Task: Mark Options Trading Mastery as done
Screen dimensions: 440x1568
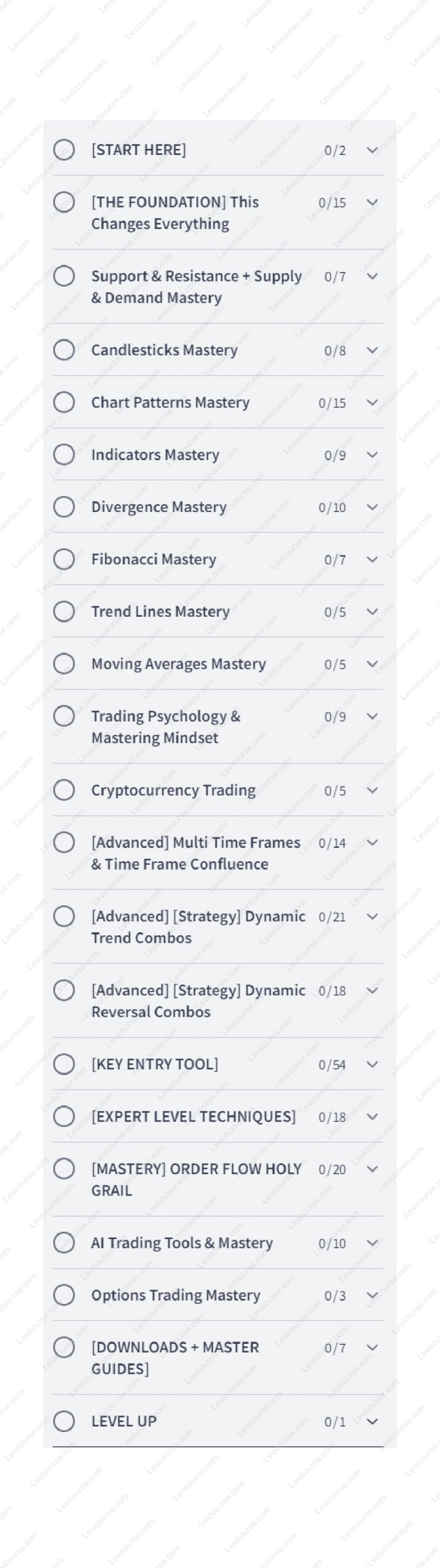Action: (64, 1295)
